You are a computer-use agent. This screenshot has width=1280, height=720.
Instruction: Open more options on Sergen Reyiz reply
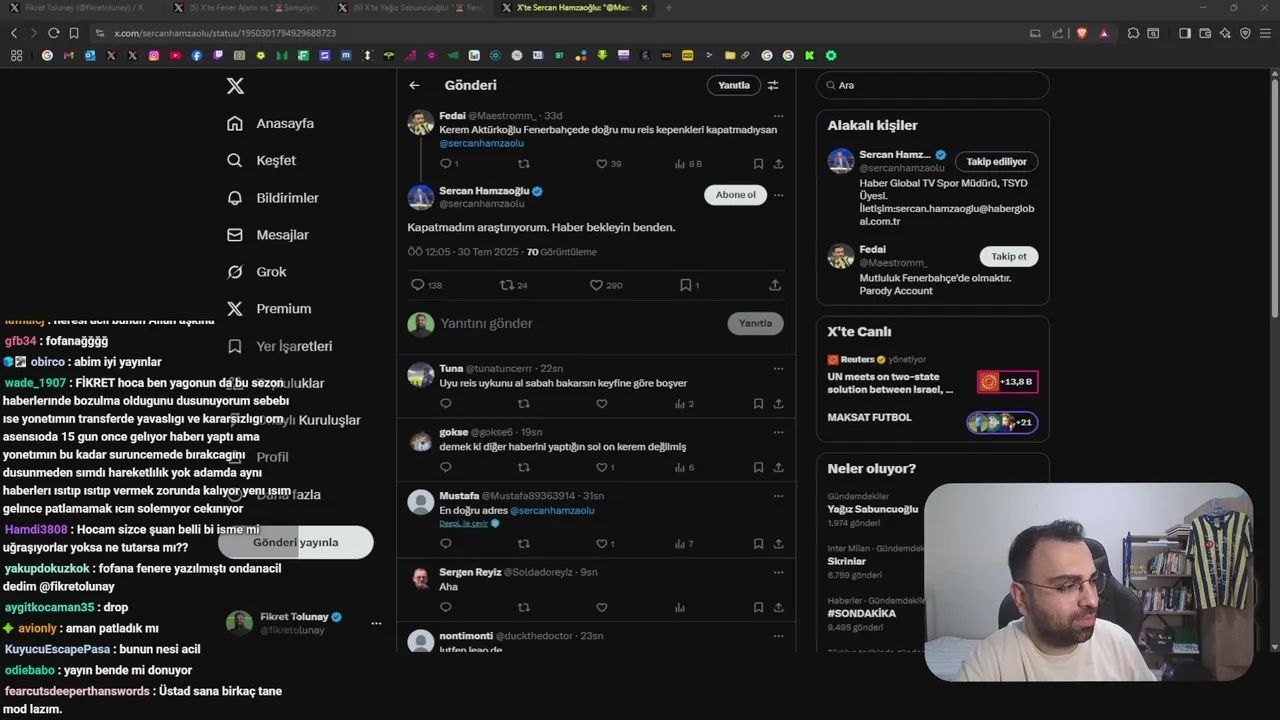[778, 572]
